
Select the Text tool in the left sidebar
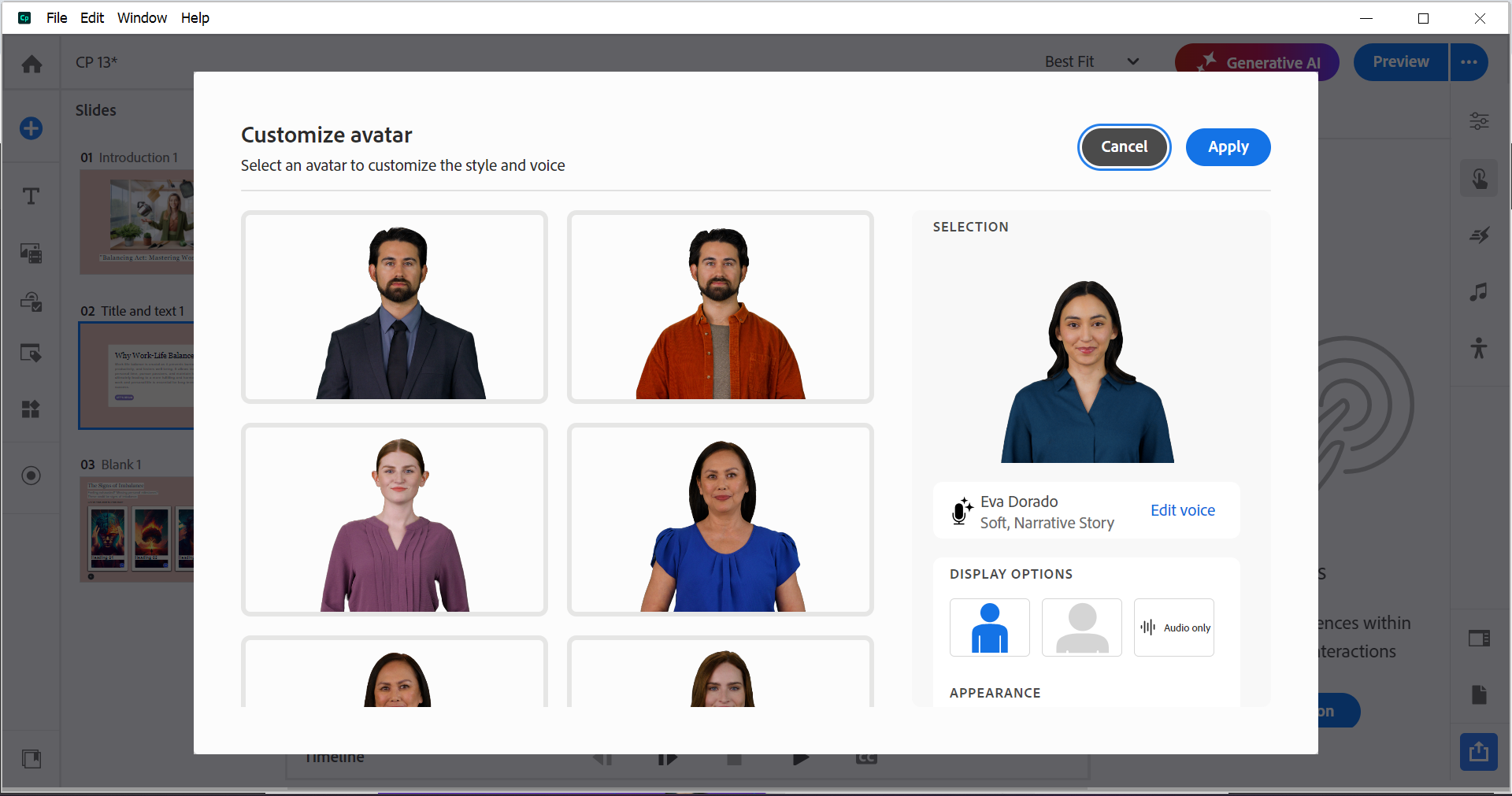30,196
